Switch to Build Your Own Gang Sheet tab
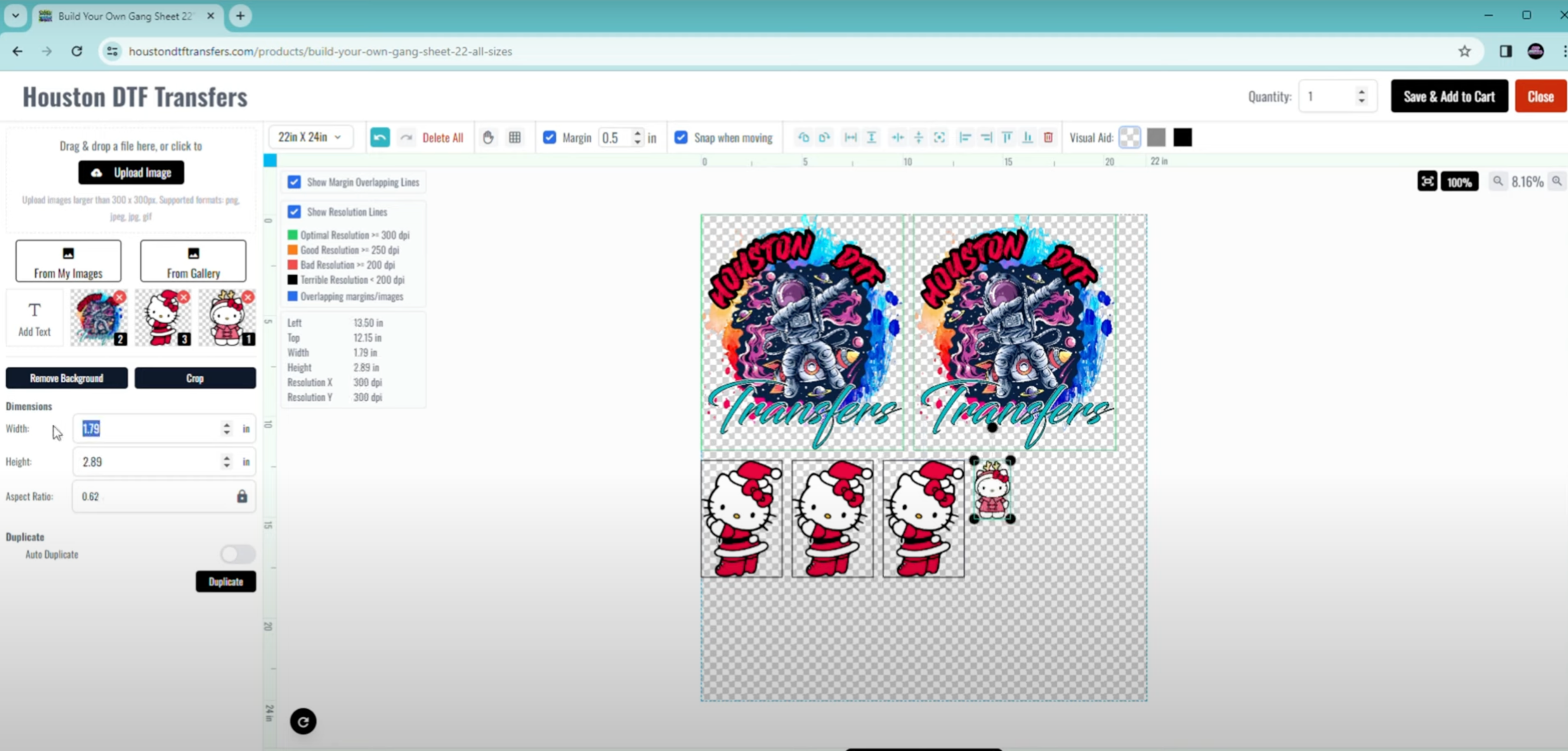Screen dimensions: 1568x751 tap(127, 16)
